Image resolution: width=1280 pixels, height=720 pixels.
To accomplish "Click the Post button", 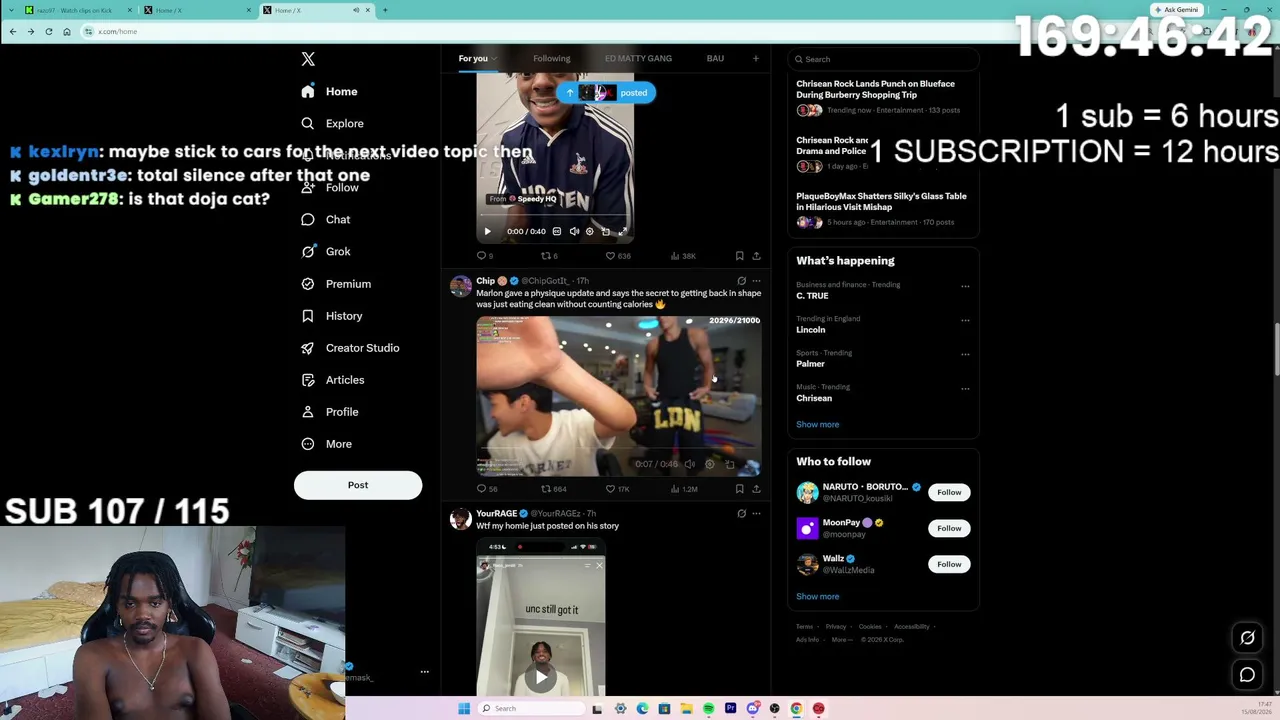I will 358,485.
